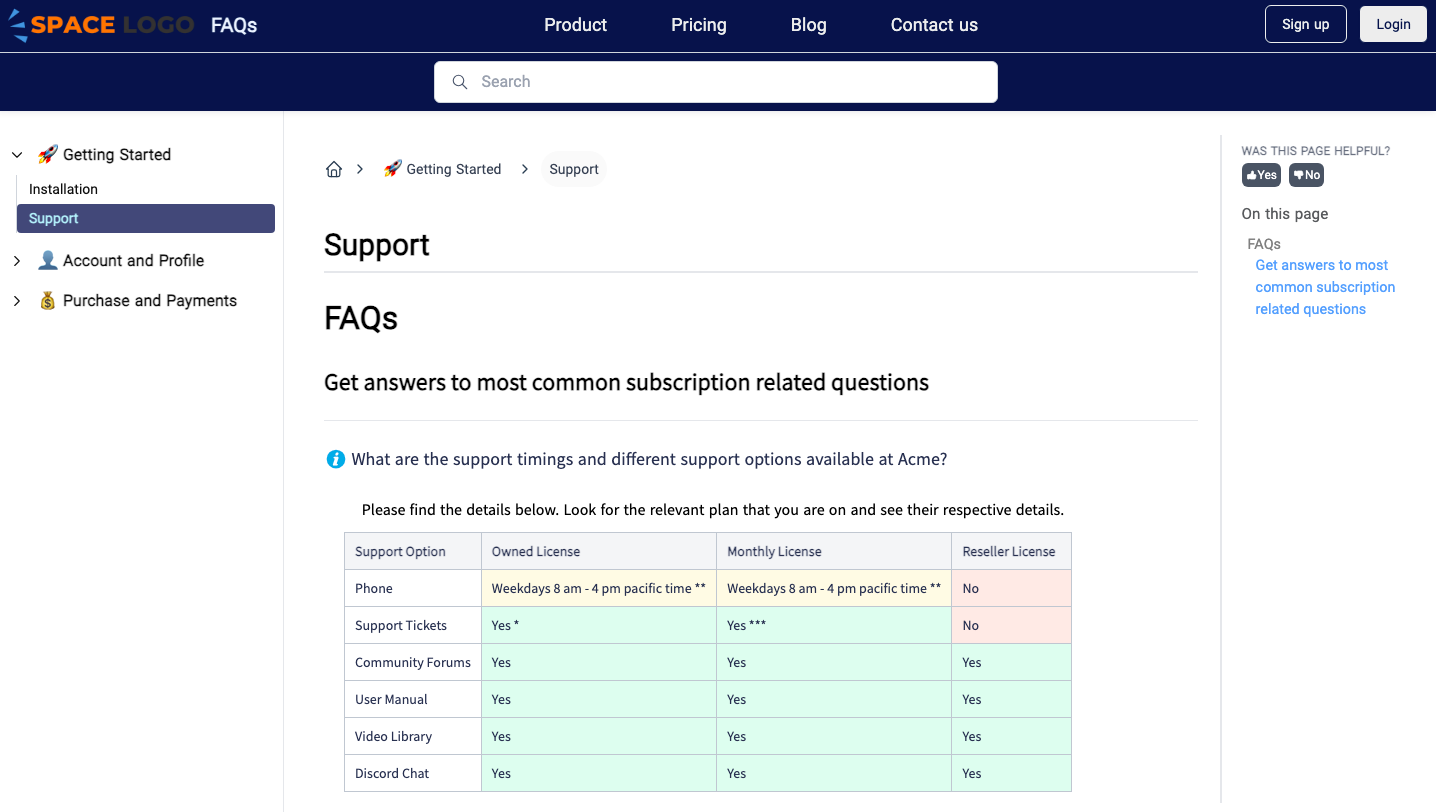1436x812 pixels.
Task: Click inside the Search input field
Action: [716, 81]
